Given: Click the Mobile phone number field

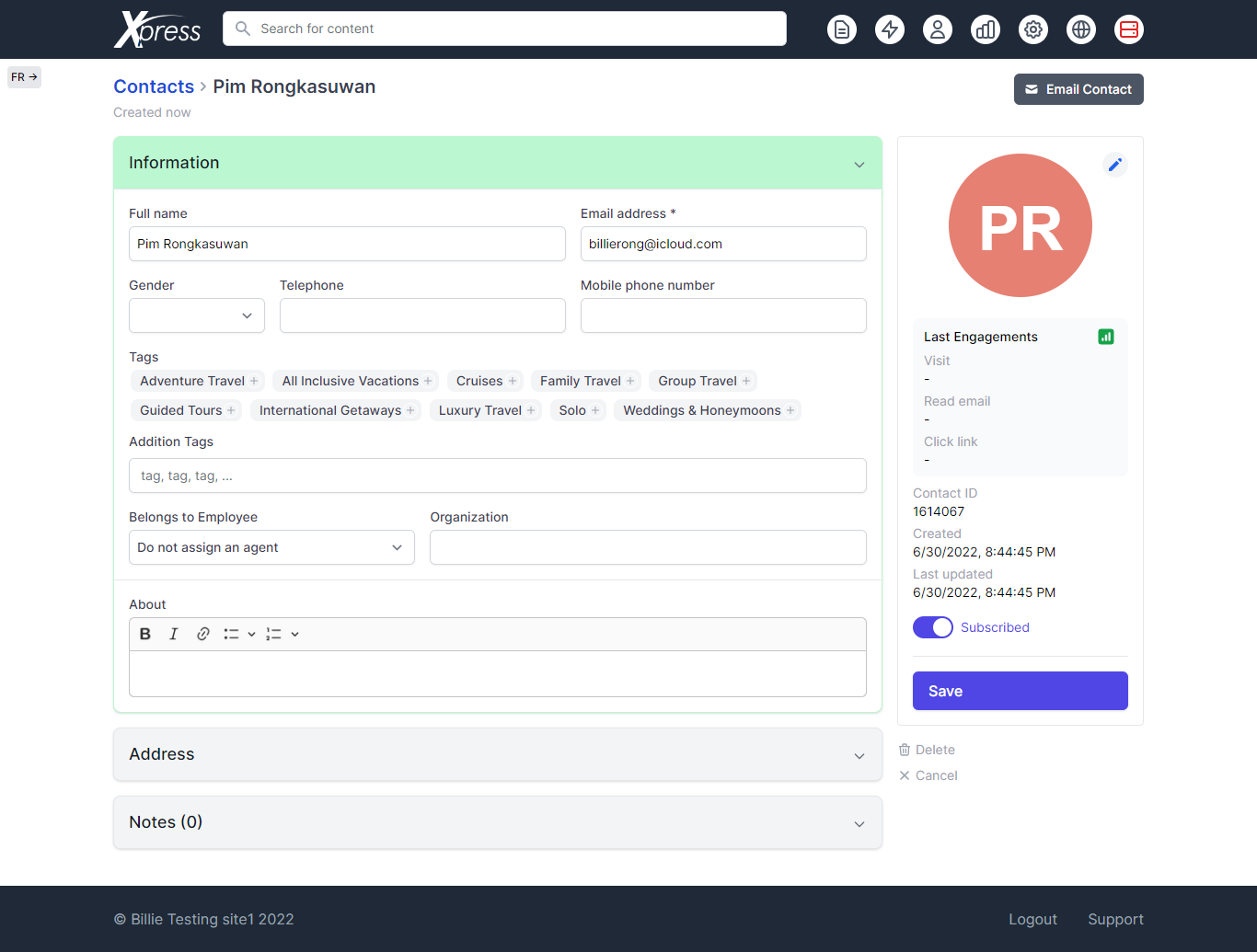Looking at the screenshot, I should click(722, 315).
